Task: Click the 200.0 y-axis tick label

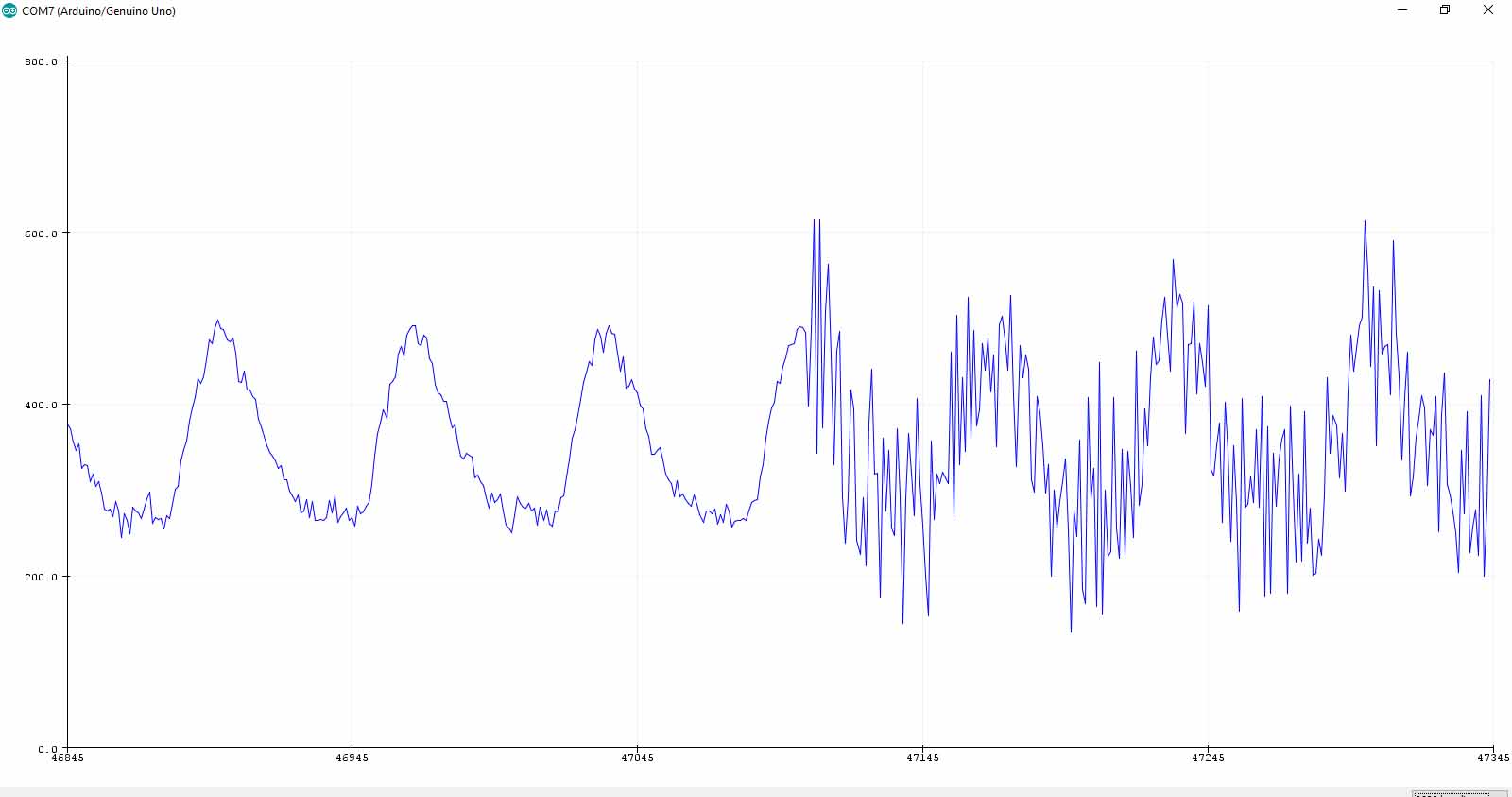Action: coord(41,577)
